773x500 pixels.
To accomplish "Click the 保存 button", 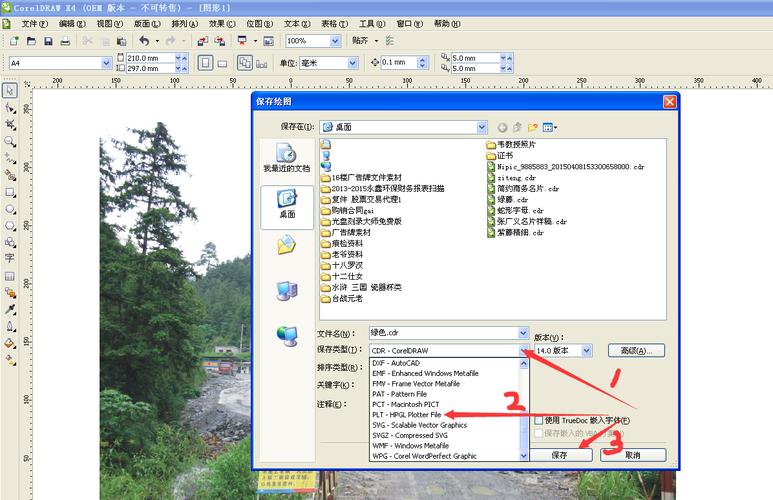I will (x=560, y=454).
